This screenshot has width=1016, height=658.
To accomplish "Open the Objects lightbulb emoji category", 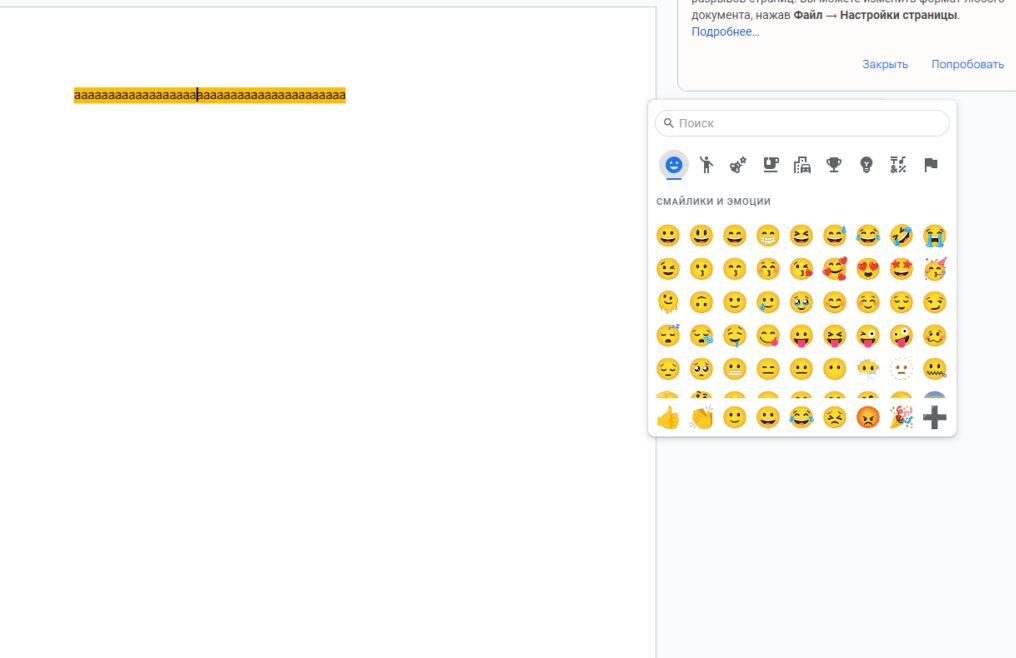I will tap(866, 165).
